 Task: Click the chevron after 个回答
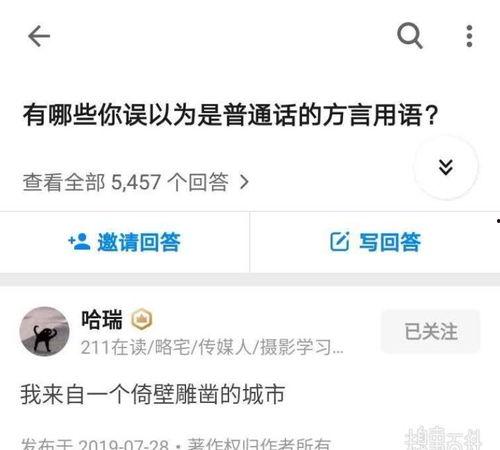click(x=245, y=182)
